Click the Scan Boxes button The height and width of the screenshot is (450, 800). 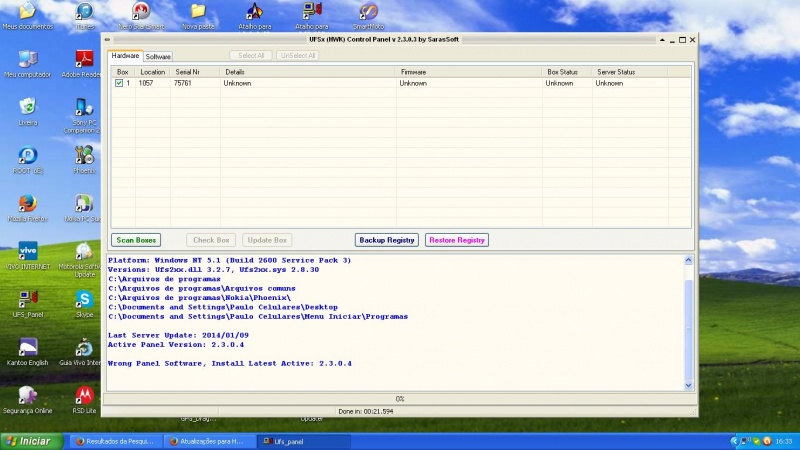point(136,240)
